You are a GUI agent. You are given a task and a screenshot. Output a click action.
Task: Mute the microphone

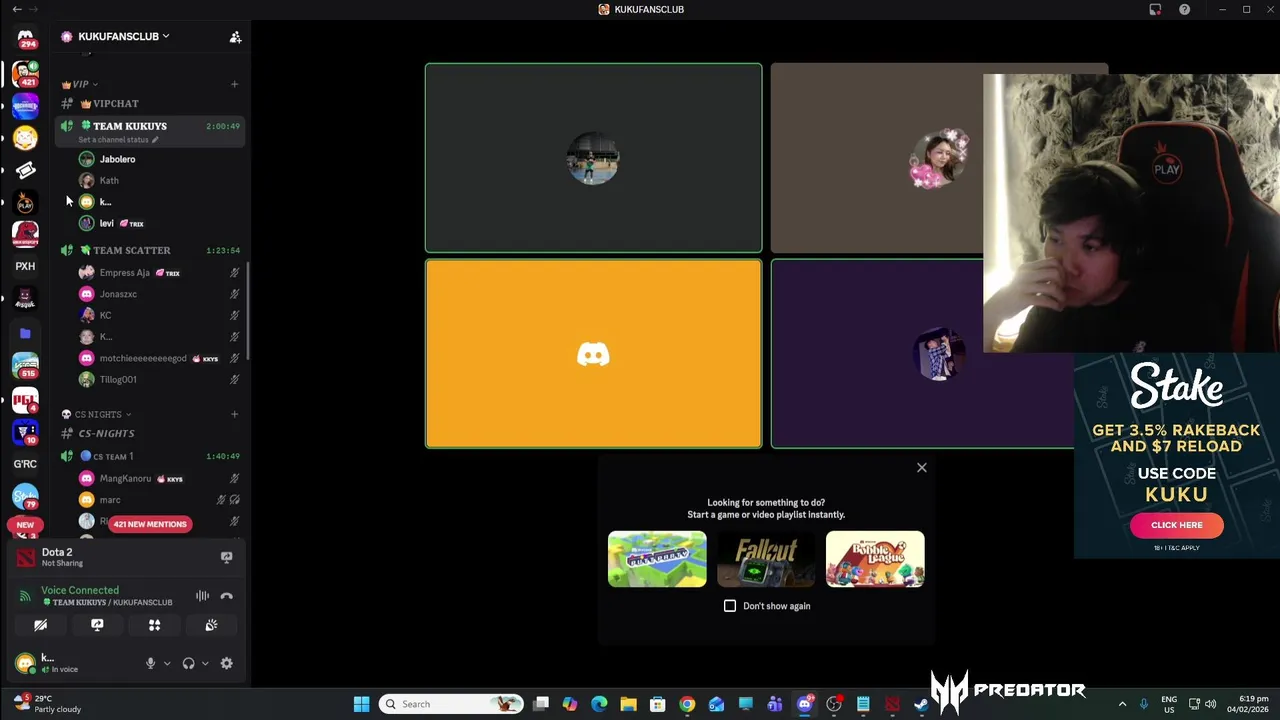150,663
